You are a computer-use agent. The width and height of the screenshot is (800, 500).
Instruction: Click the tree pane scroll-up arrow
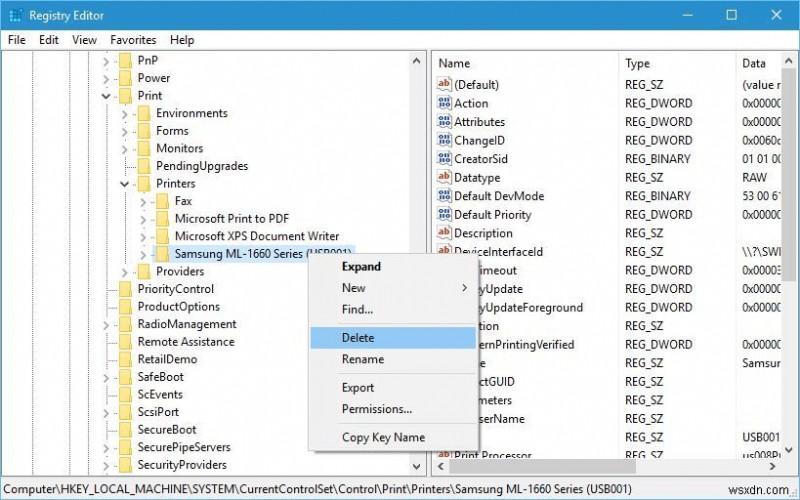416,61
